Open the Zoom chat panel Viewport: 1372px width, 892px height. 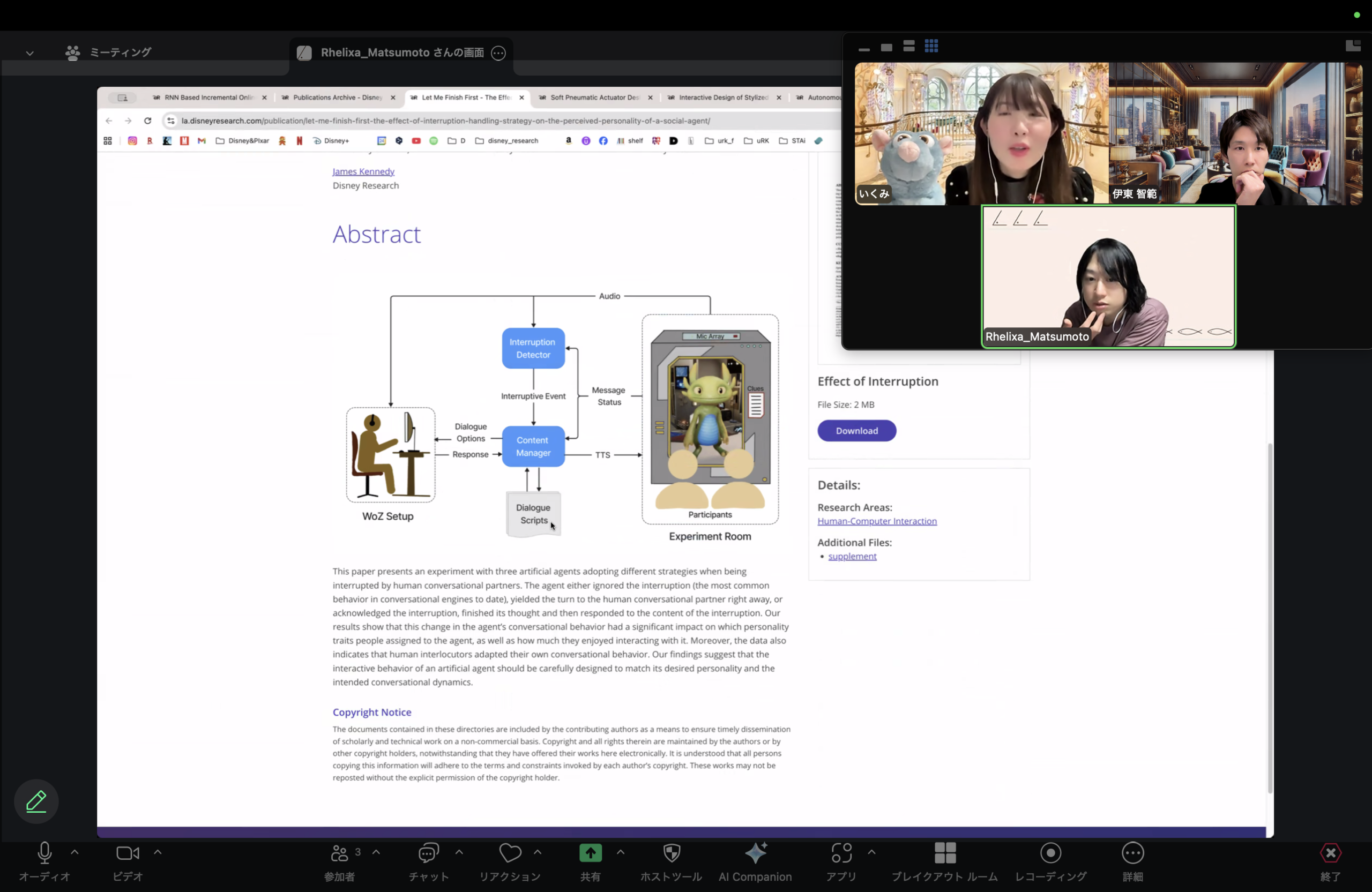click(428, 853)
